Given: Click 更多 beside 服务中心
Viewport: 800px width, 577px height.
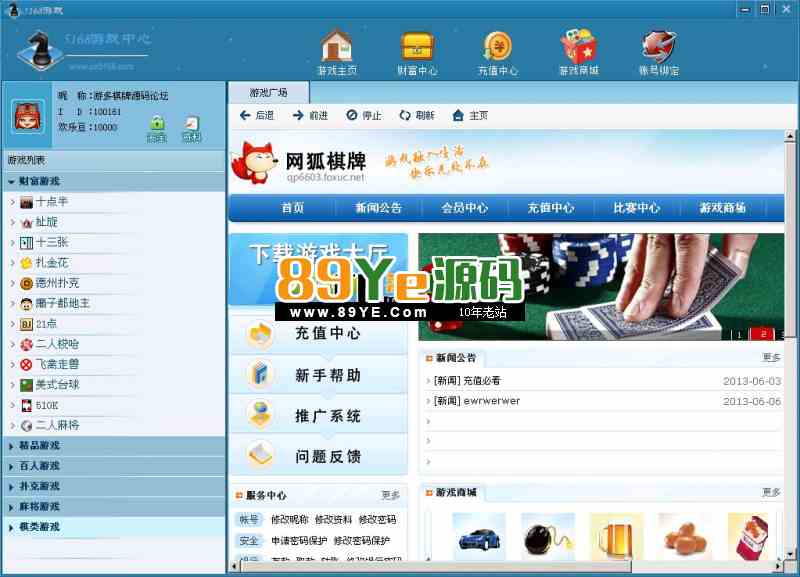Looking at the screenshot, I should pyautogui.click(x=390, y=495).
